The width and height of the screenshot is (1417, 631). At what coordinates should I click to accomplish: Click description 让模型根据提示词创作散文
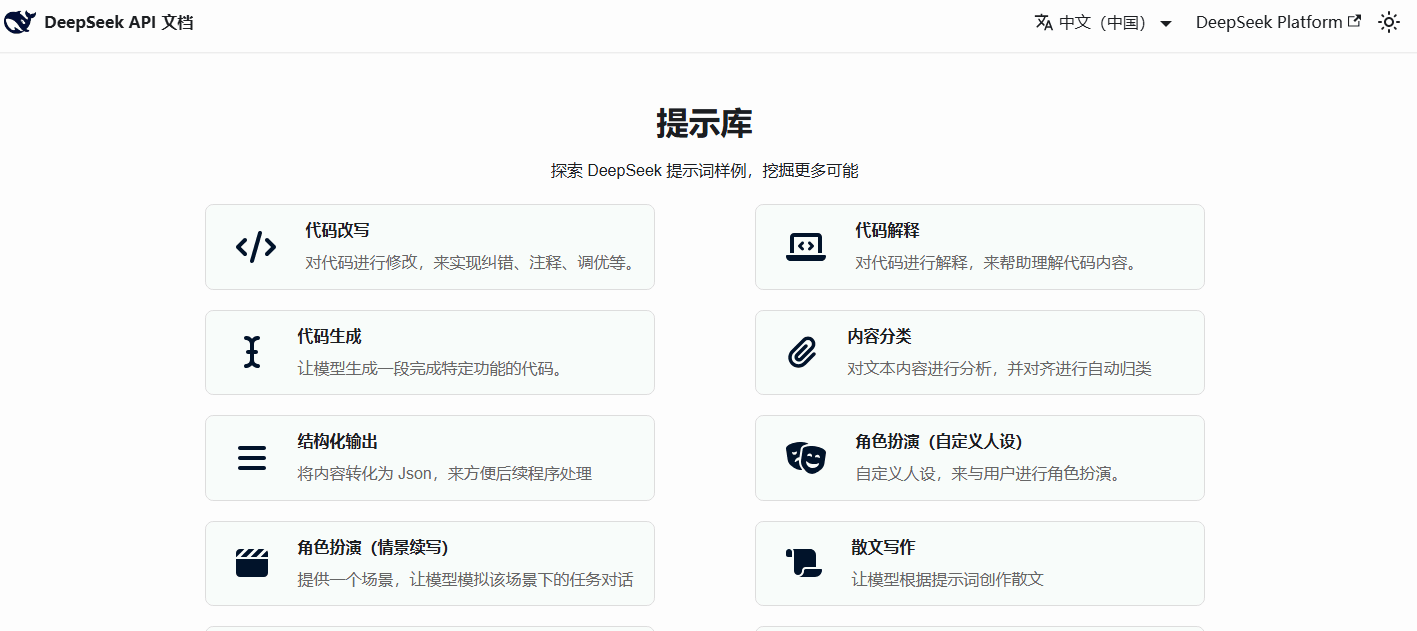[947, 579]
